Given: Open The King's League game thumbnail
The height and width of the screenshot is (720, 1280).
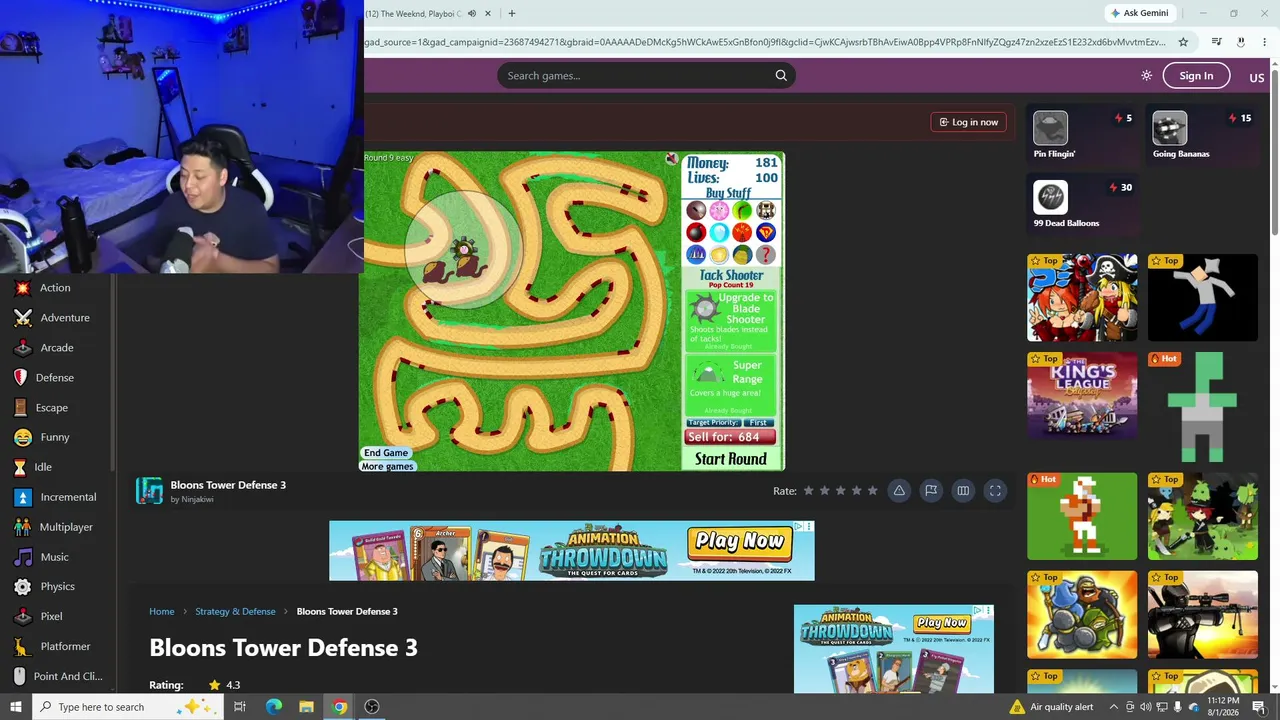Looking at the screenshot, I should pyautogui.click(x=1082, y=395).
